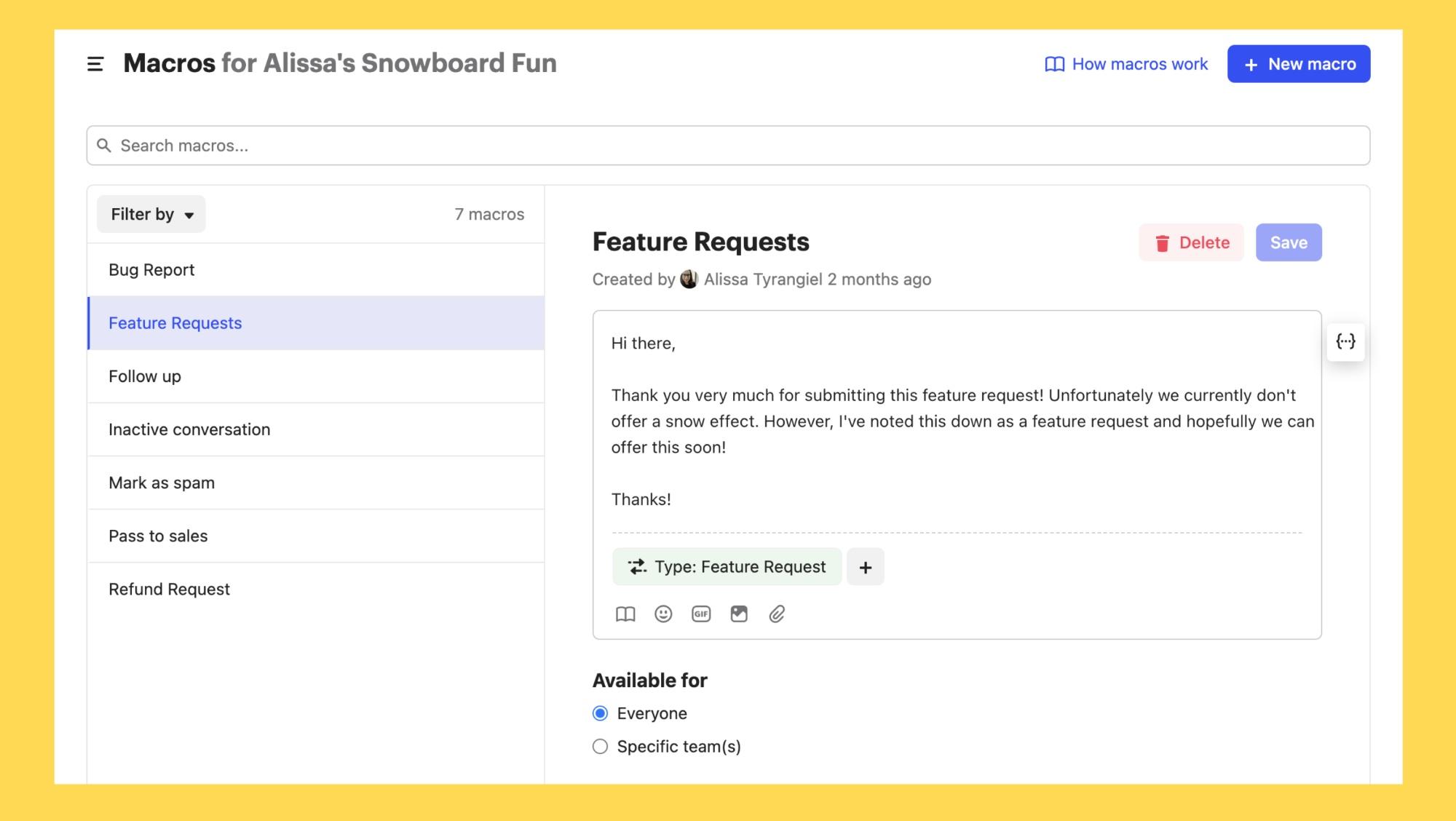Select the Feature Requests macro
Screen dimensions: 1456x821
point(316,323)
